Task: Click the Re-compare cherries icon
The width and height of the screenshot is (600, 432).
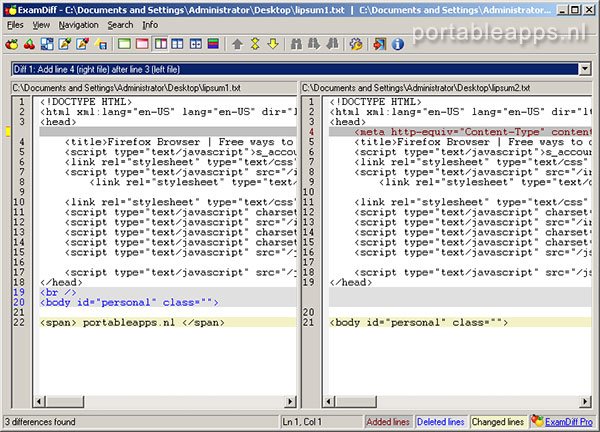Action: (x=29, y=44)
